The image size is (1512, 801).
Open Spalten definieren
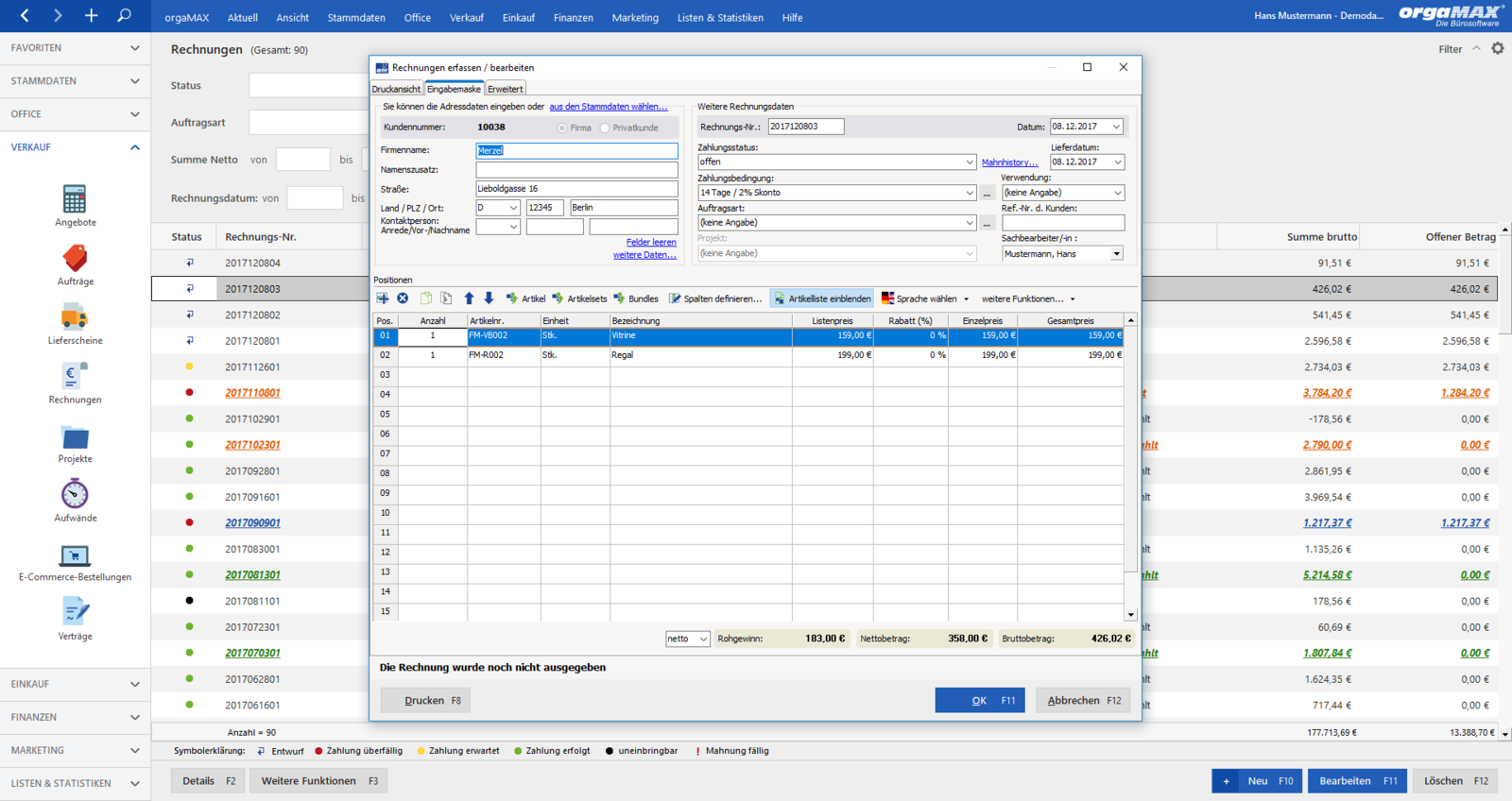pyautogui.click(x=714, y=298)
